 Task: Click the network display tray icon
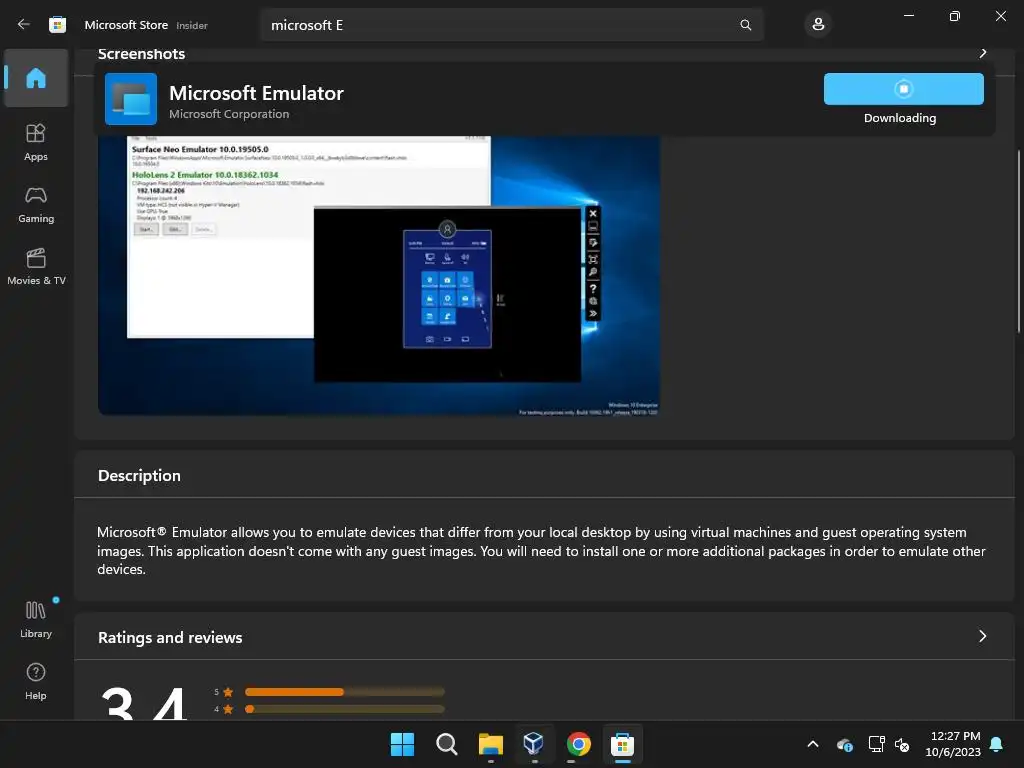coord(876,744)
